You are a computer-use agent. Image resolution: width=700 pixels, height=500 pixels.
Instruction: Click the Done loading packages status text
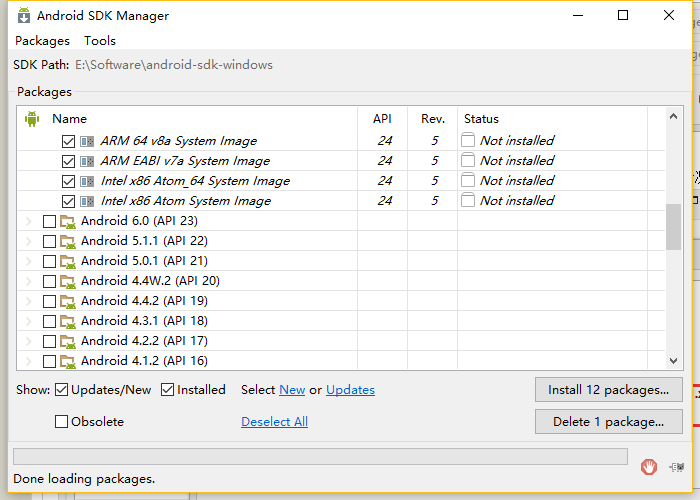[84, 479]
